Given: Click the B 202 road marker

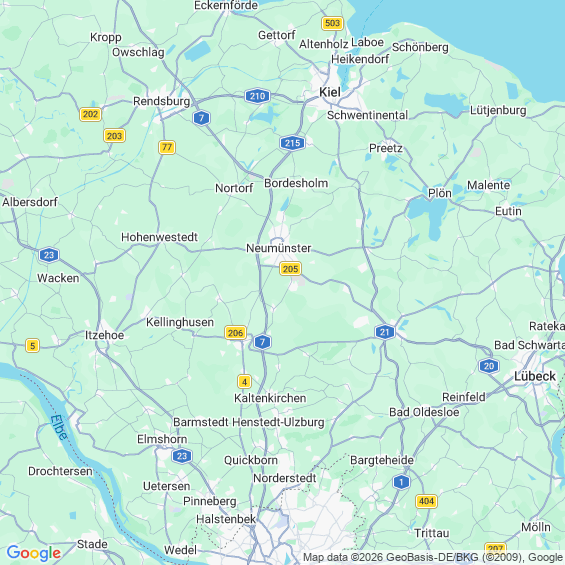Looking at the screenshot, I should pos(90,115).
